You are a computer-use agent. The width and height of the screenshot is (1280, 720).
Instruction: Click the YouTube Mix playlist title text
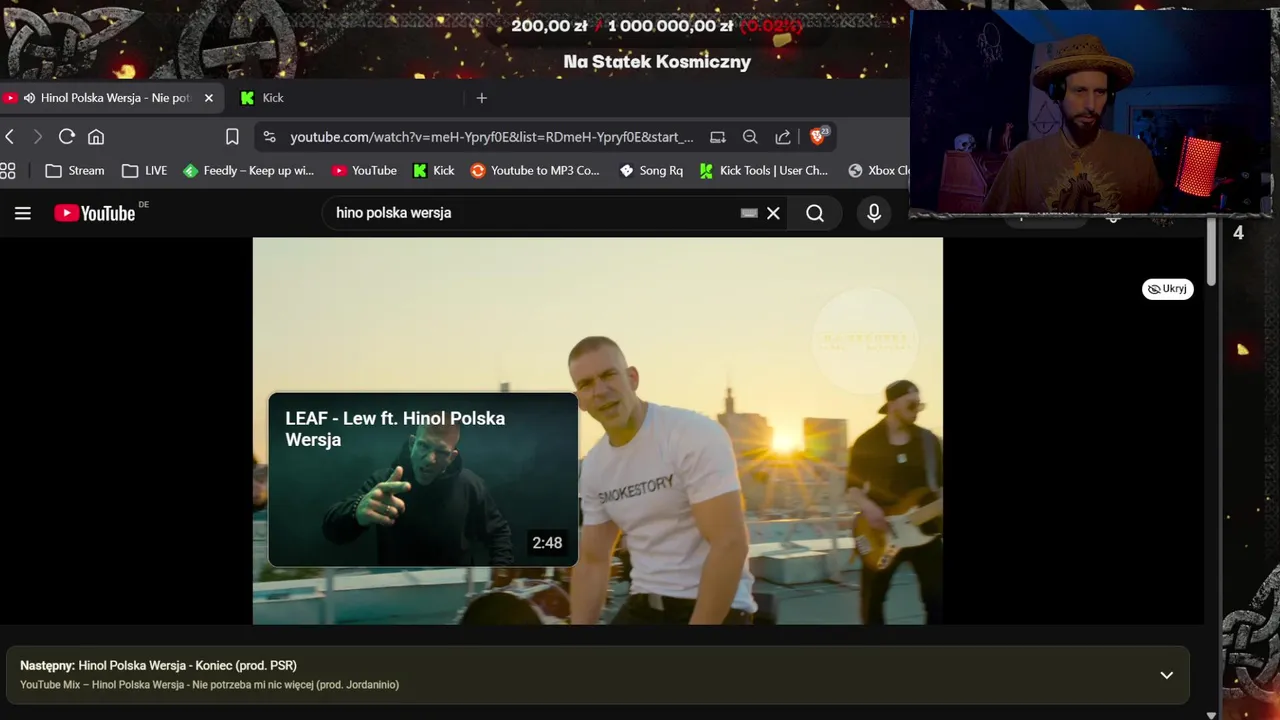[x=209, y=685]
